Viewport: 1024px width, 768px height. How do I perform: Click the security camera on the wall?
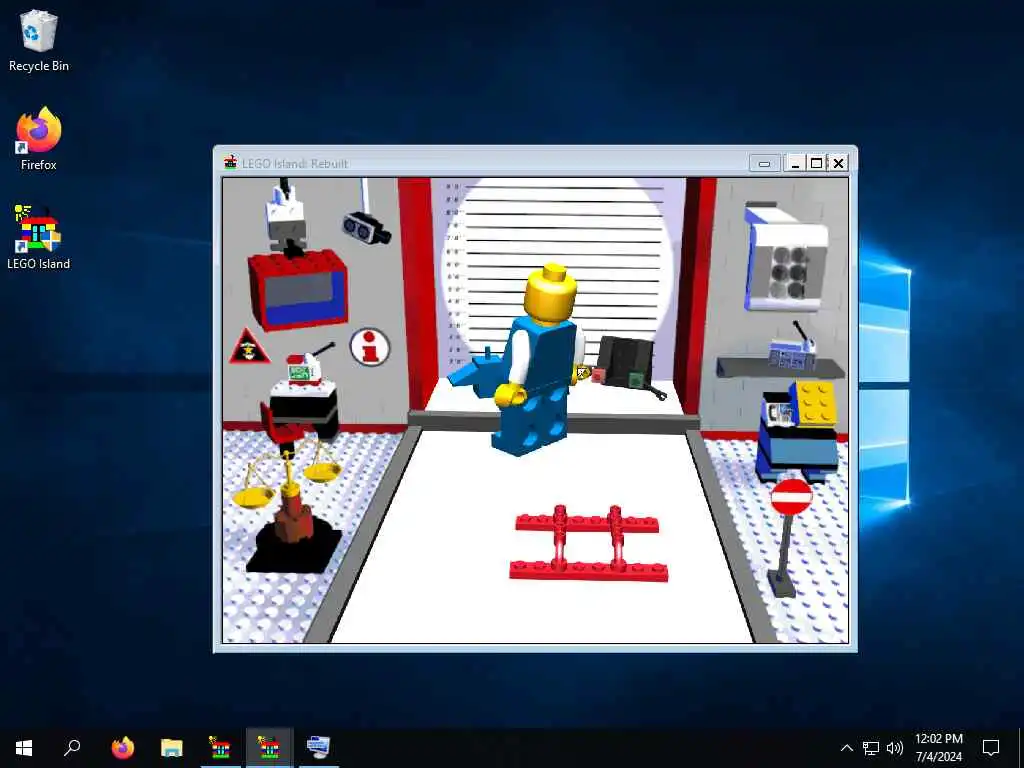[x=366, y=227]
